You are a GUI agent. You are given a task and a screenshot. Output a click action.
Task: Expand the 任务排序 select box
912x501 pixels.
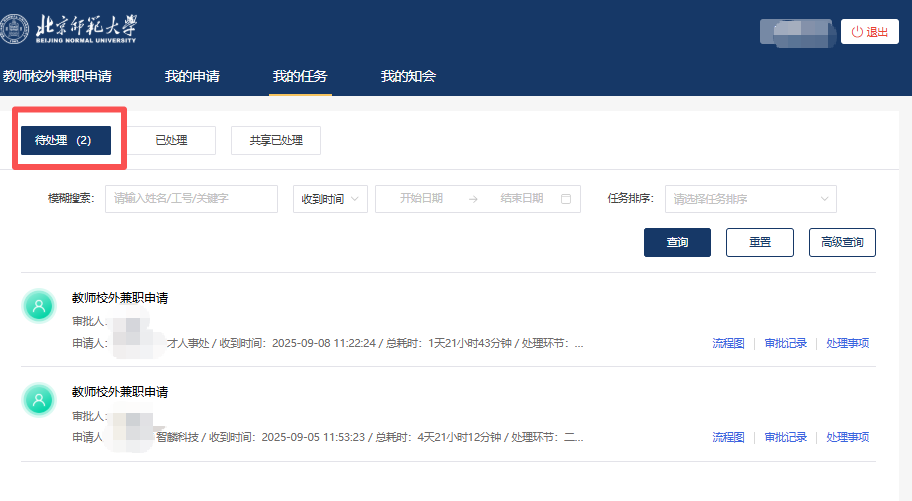tap(750, 199)
